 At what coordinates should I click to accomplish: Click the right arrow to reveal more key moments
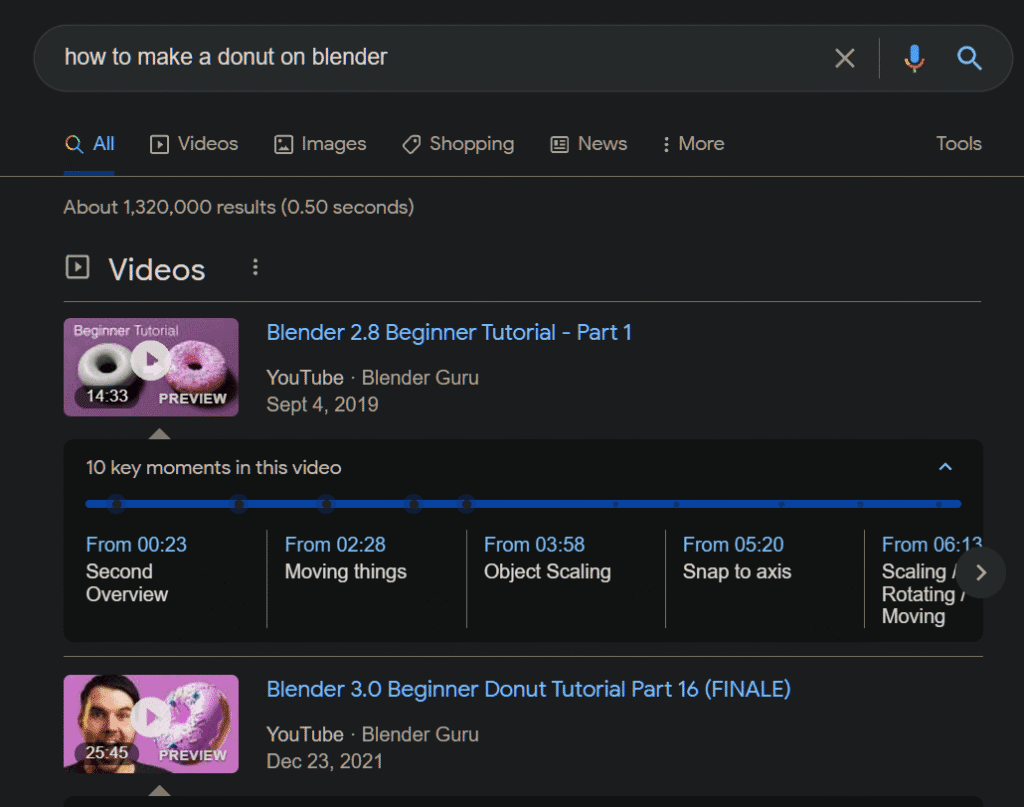981,572
